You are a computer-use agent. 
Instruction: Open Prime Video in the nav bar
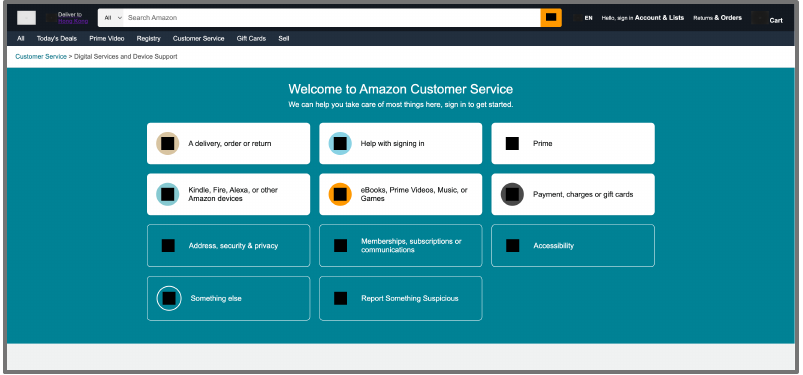tap(107, 38)
